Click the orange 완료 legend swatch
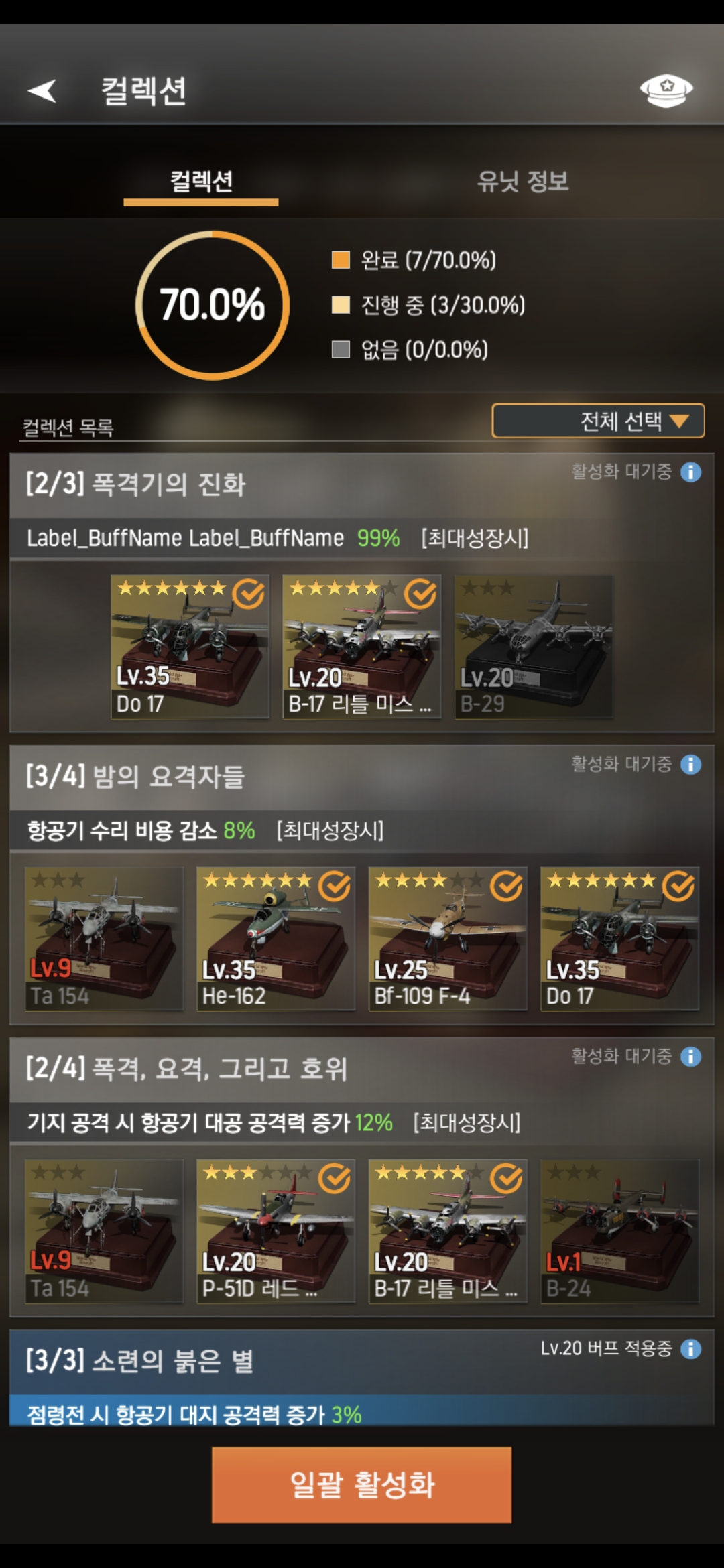 coord(341,260)
